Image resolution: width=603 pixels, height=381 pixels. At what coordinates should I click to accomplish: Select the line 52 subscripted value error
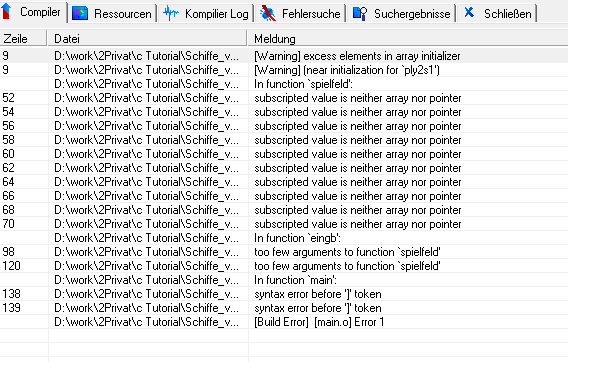coord(284,98)
